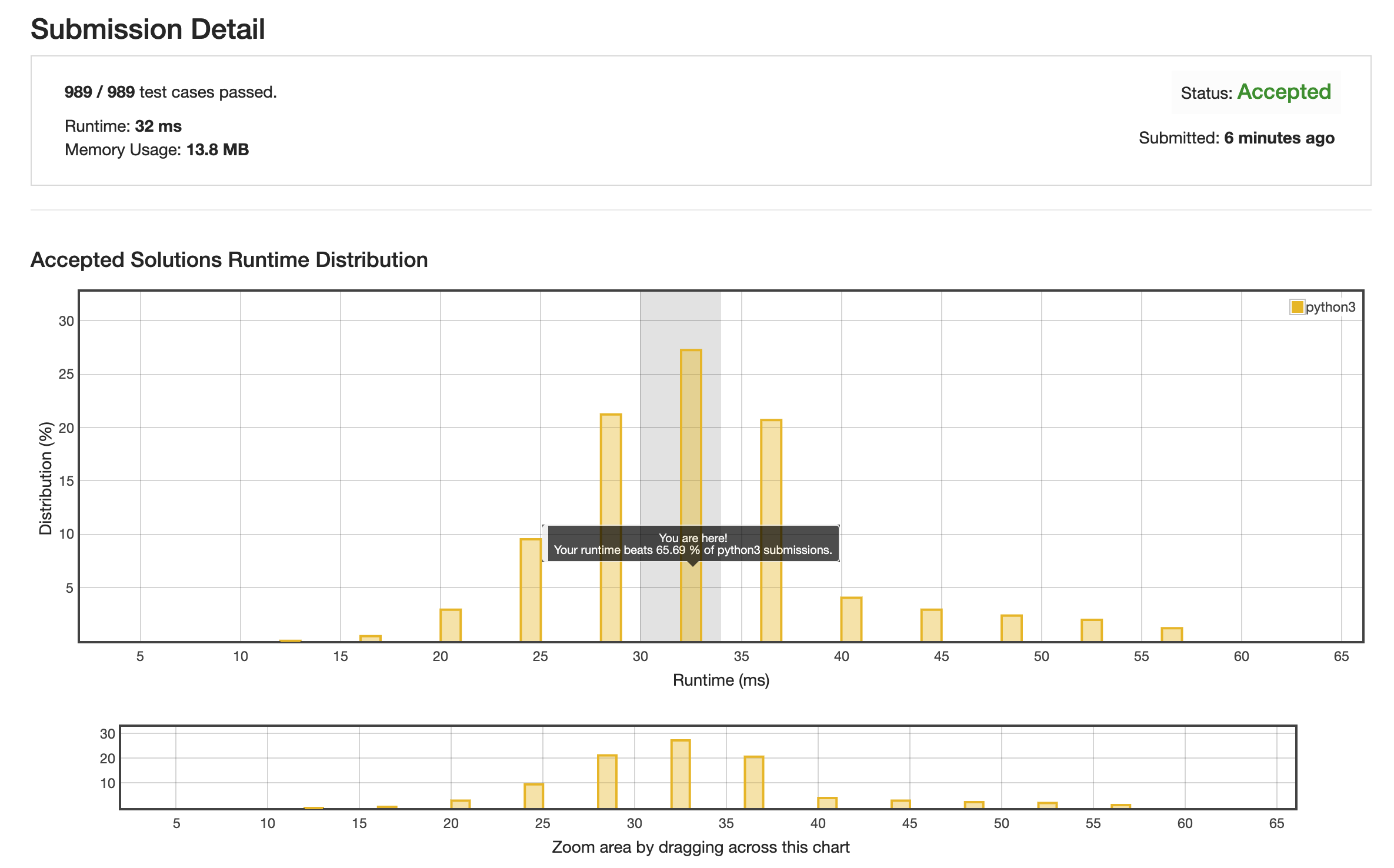Click the 52 ms runtime bar
1394x868 pixels.
pyautogui.click(x=1092, y=630)
